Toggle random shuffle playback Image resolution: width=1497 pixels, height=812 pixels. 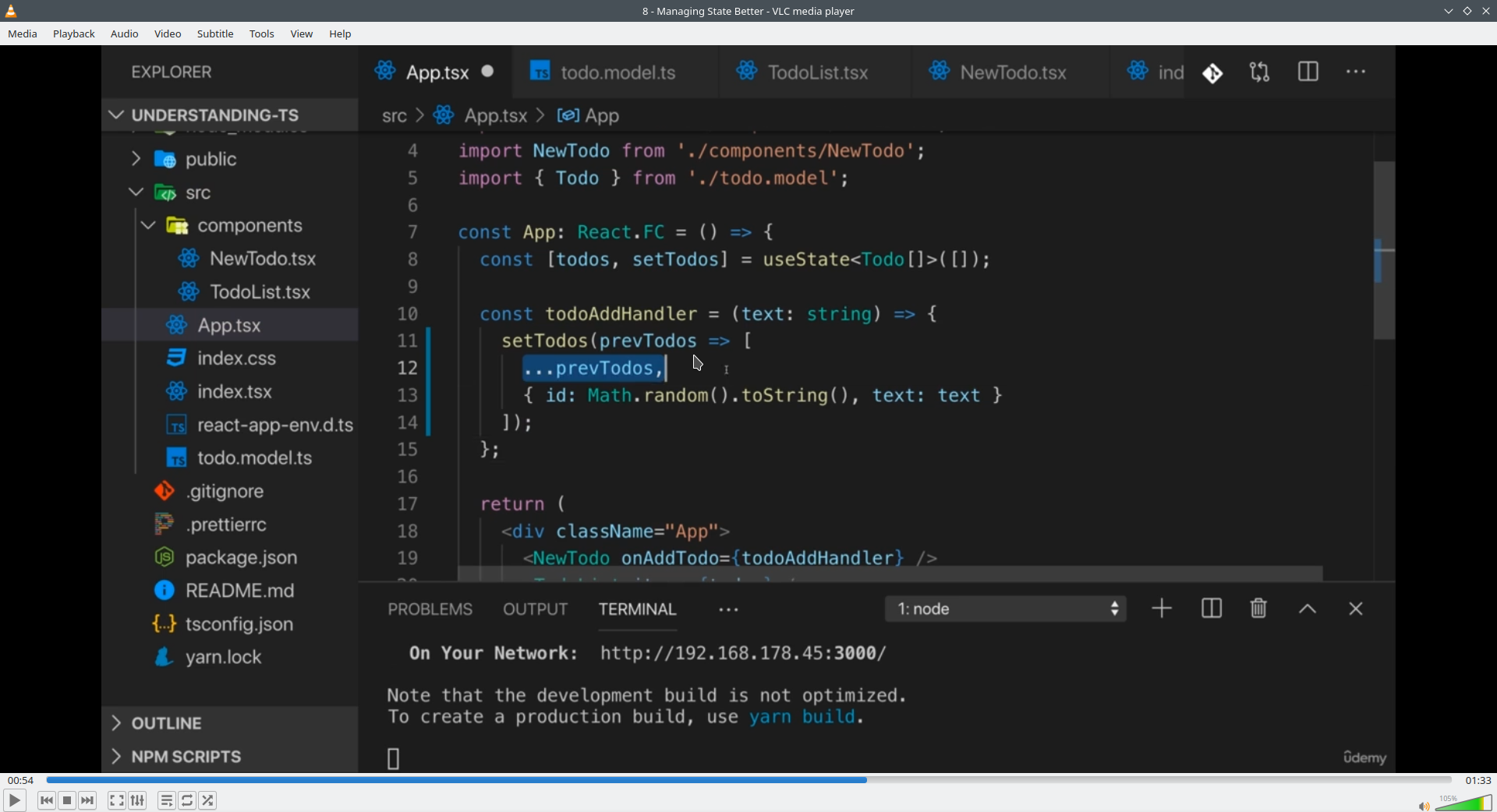208,800
